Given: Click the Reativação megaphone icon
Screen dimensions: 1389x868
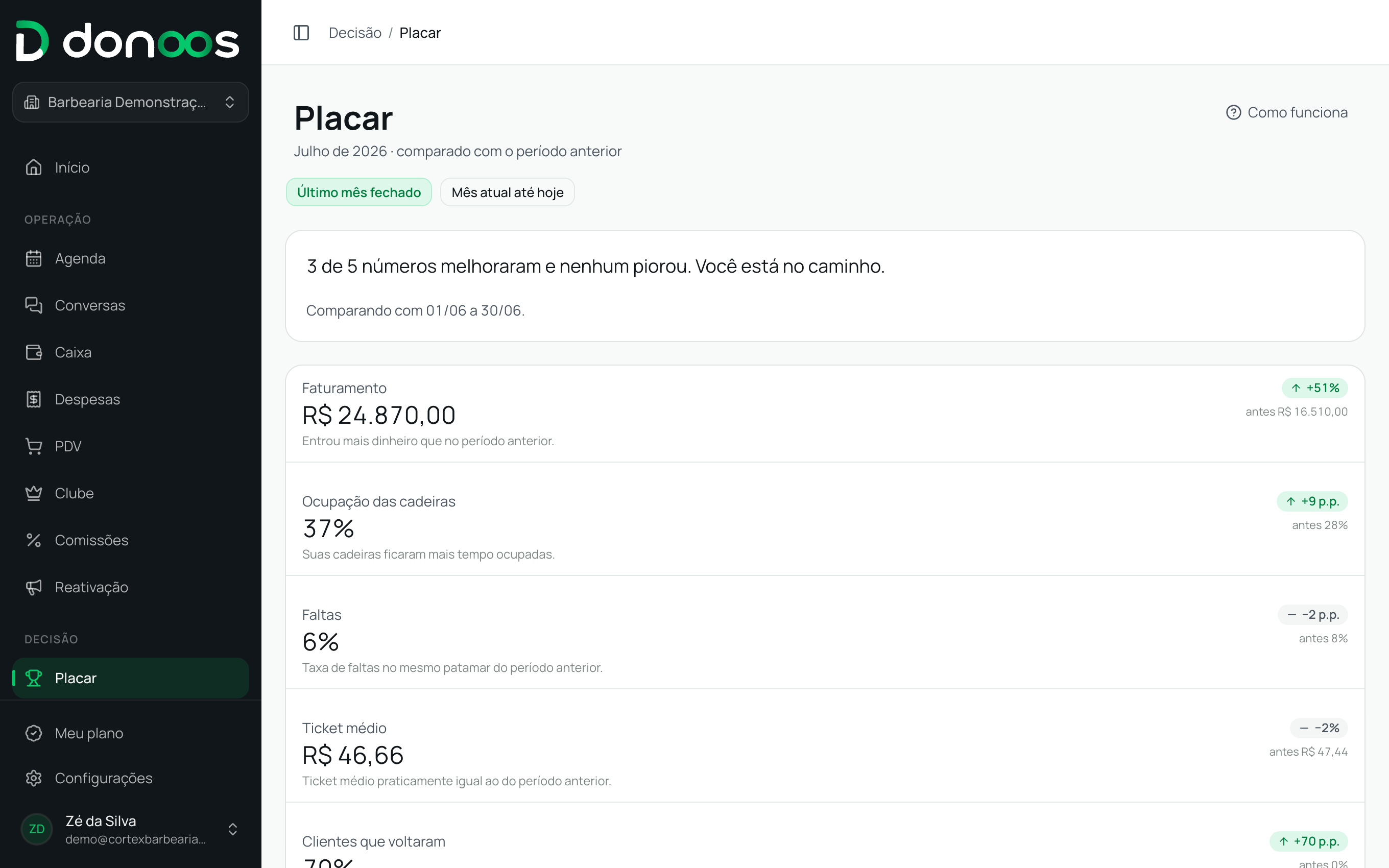Looking at the screenshot, I should tap(34, 587).
